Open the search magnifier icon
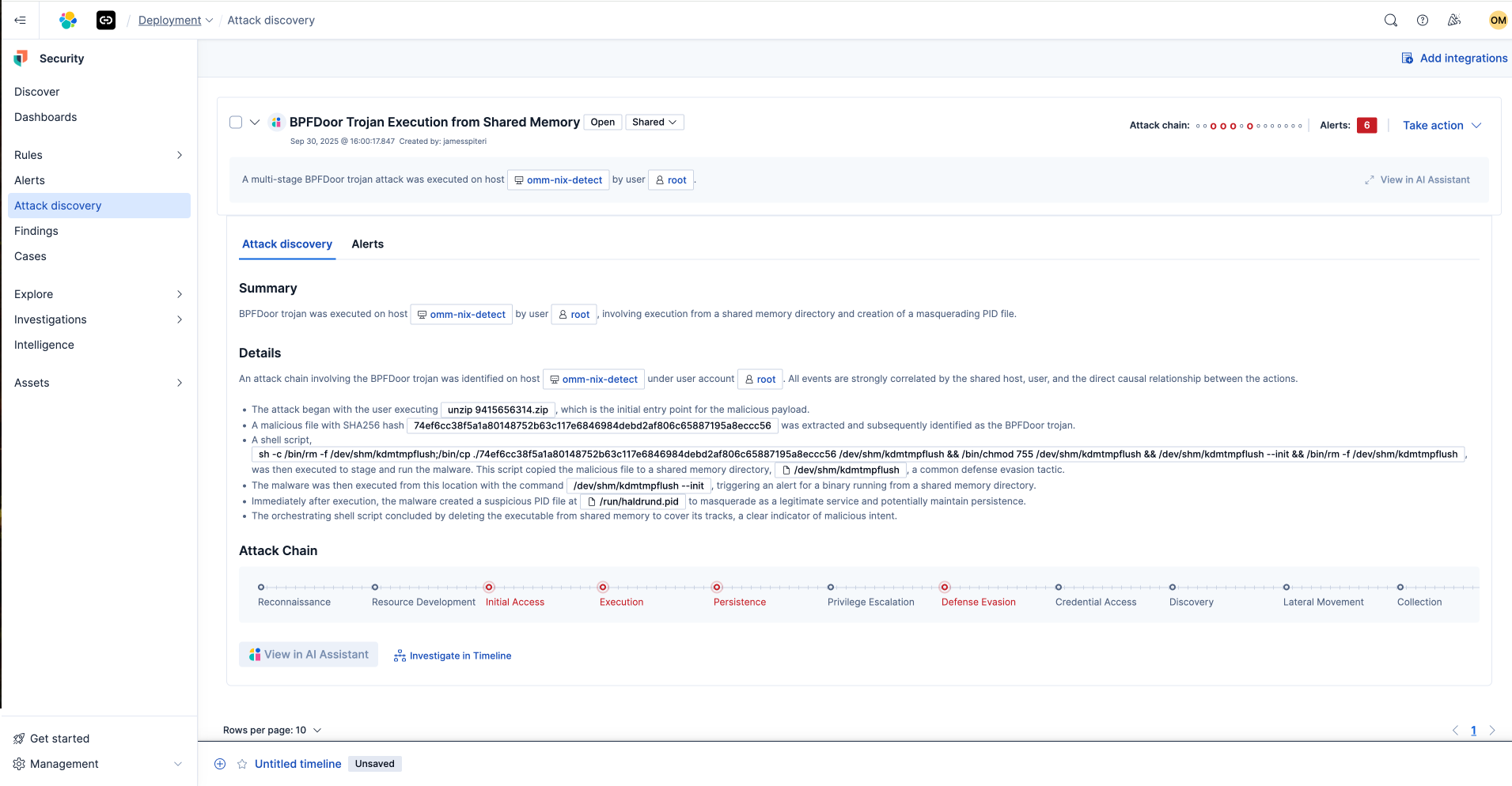Viewport: 1512px width, 786px height. coord(1390,21)
